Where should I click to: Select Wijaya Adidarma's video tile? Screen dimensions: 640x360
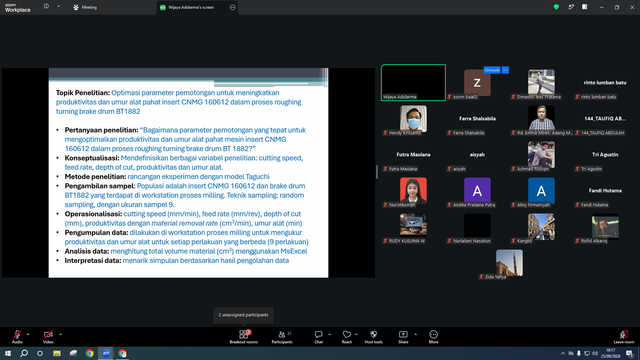click(413, 82)
